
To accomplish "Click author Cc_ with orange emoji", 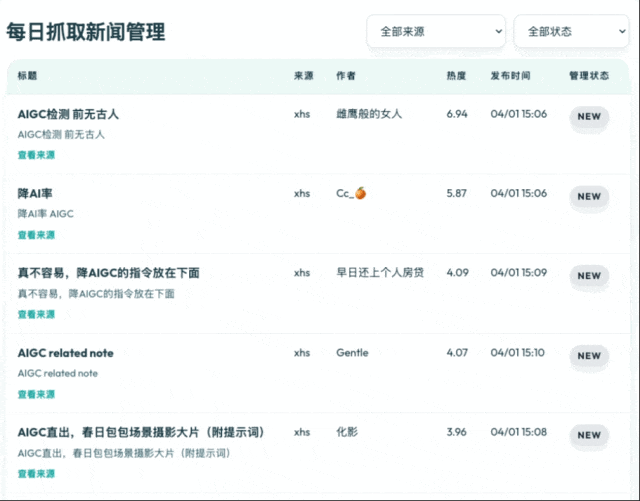I will coord(351,193).
